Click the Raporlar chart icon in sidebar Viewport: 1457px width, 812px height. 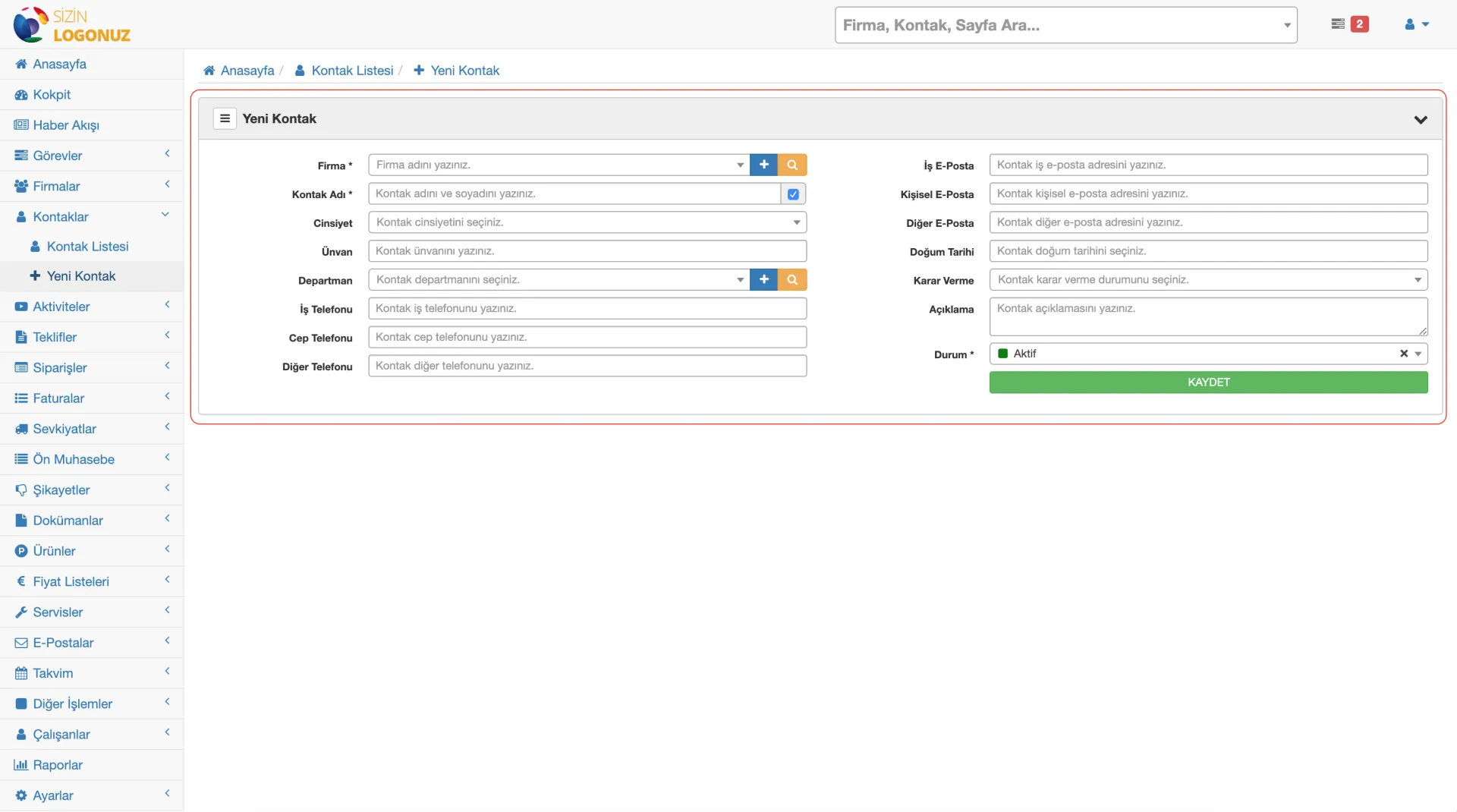[x=21, y=765]
